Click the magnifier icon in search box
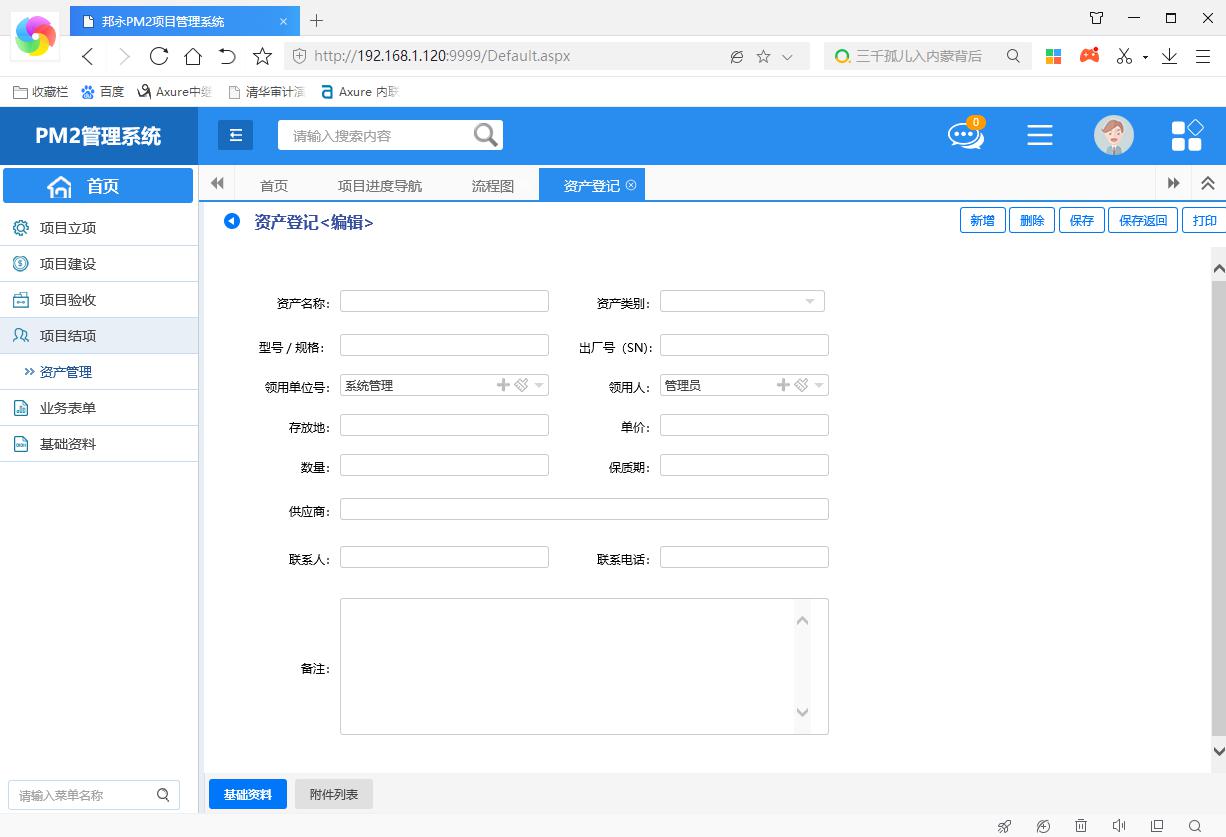The width and height of the screenshot is (1226, 837). click(485, 135)
